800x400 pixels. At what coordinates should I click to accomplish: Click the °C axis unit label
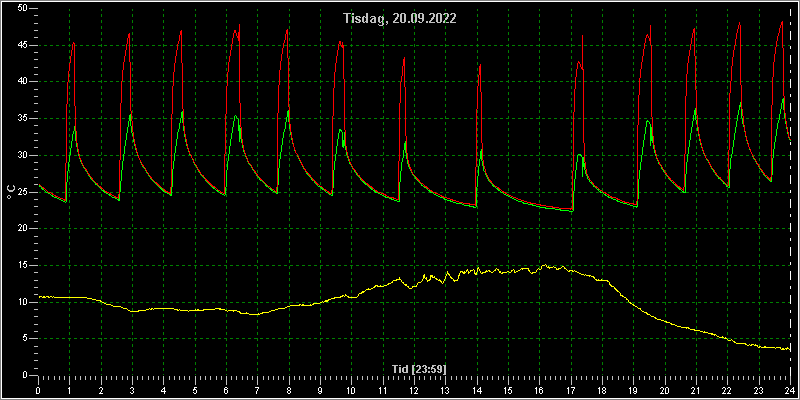coord(11,192)
